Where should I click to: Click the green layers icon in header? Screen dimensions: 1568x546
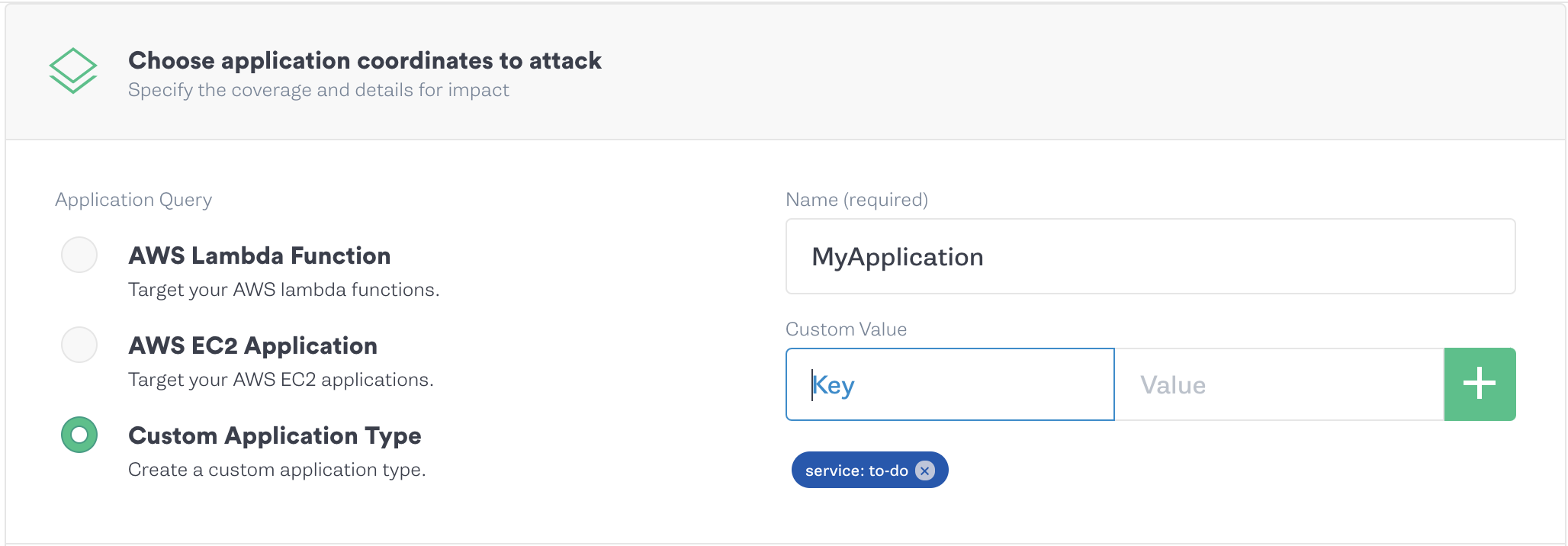tap(73, 71)
